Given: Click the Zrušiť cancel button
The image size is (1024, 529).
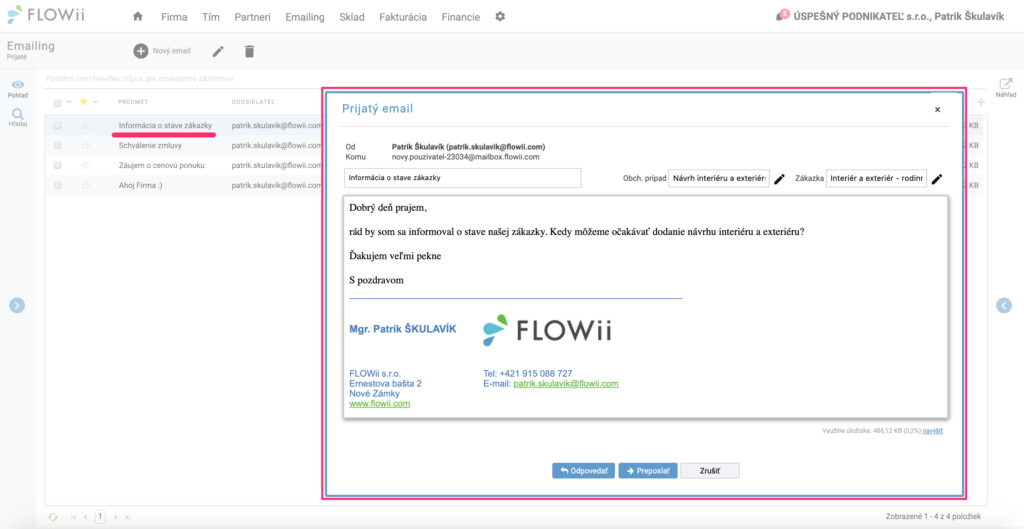Looking at the screenshot, I should [710, 471].
